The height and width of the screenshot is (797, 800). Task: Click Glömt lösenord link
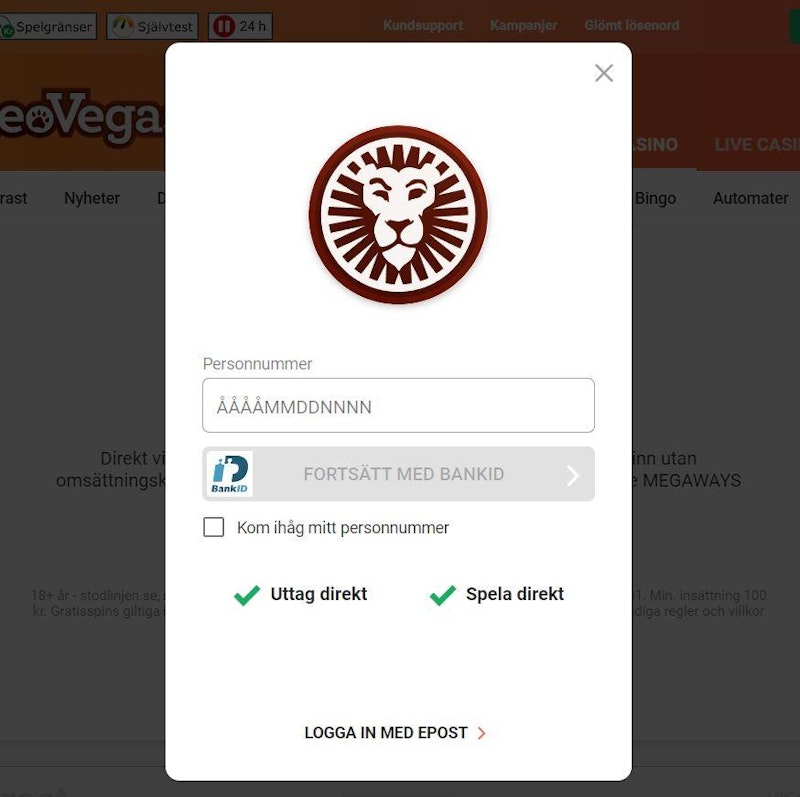pyautogui.click(x=632, y=25)
